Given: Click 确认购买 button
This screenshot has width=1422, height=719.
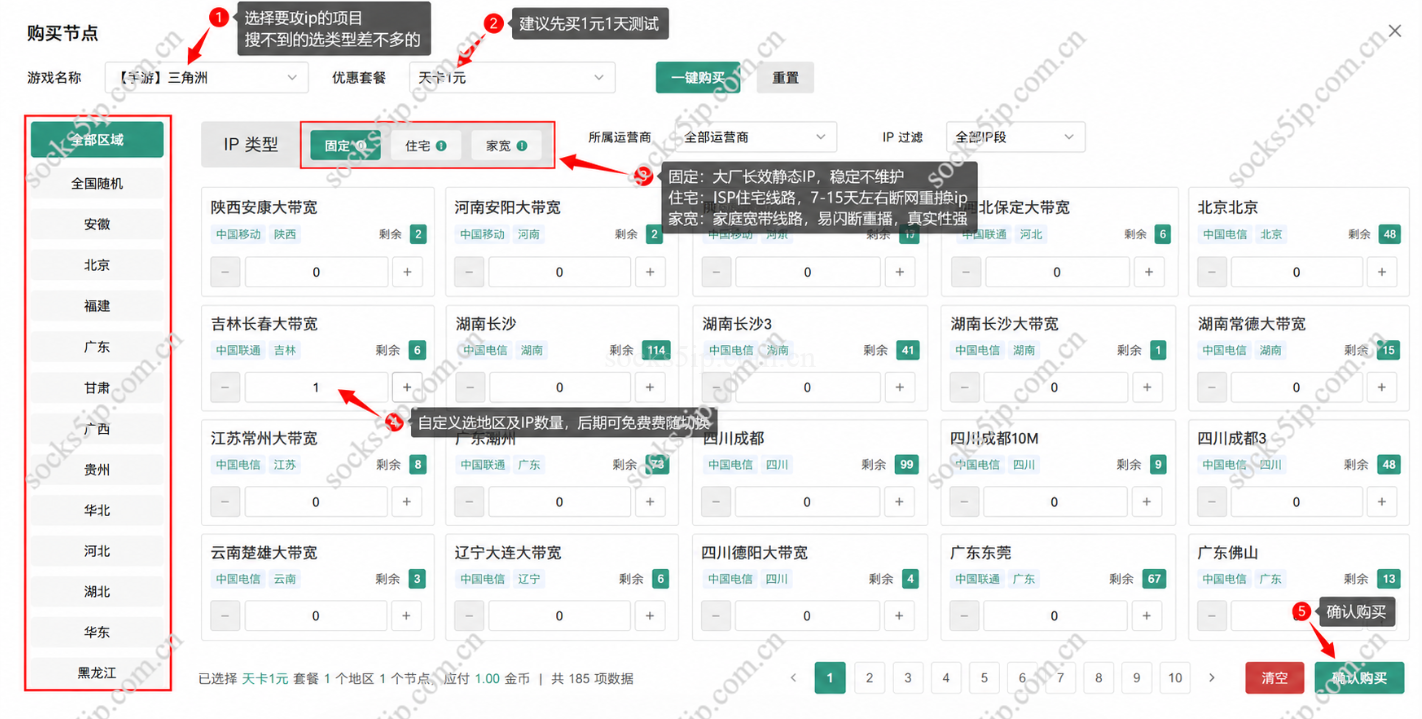Looking at the screenshot, I should coord(1359,678).
